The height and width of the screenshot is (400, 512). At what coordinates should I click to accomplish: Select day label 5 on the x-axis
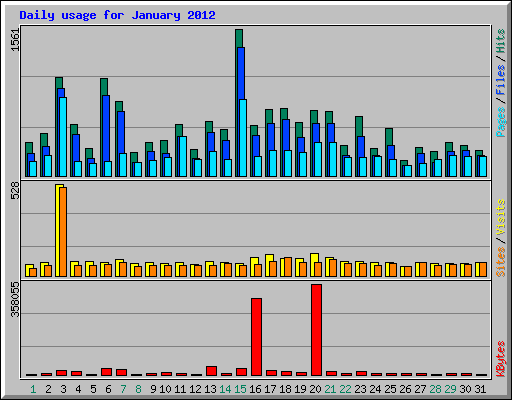tap(93, 389)
